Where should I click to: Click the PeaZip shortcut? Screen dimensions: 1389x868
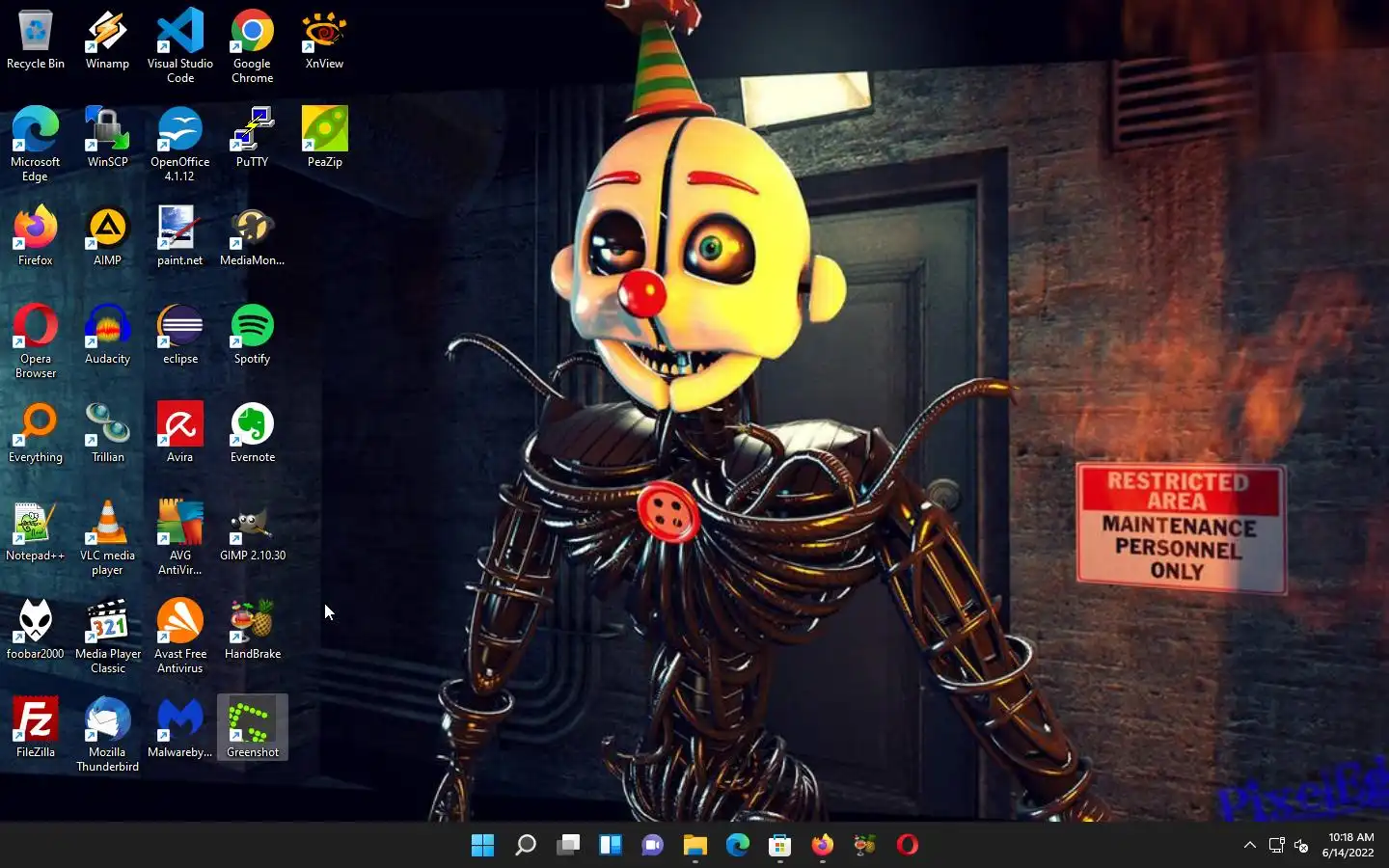click(324, 139)
